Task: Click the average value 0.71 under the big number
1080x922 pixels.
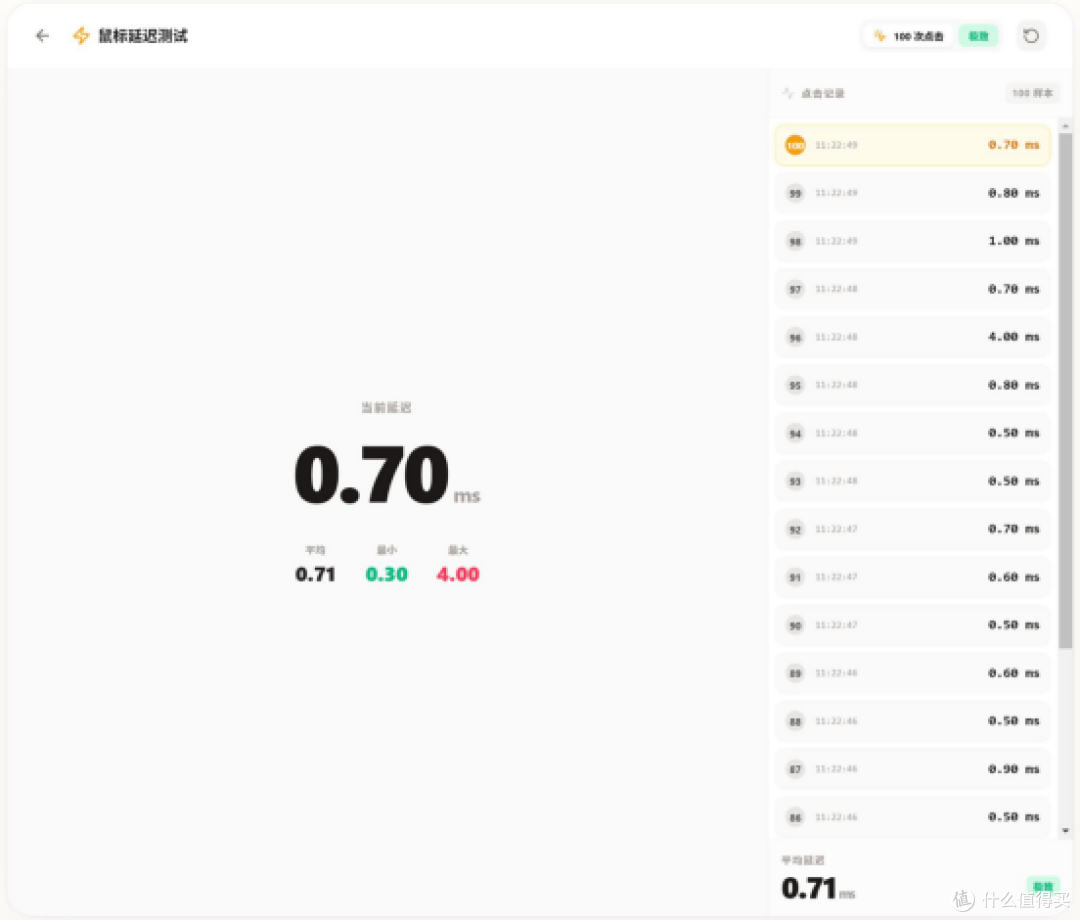Action: 315,574
